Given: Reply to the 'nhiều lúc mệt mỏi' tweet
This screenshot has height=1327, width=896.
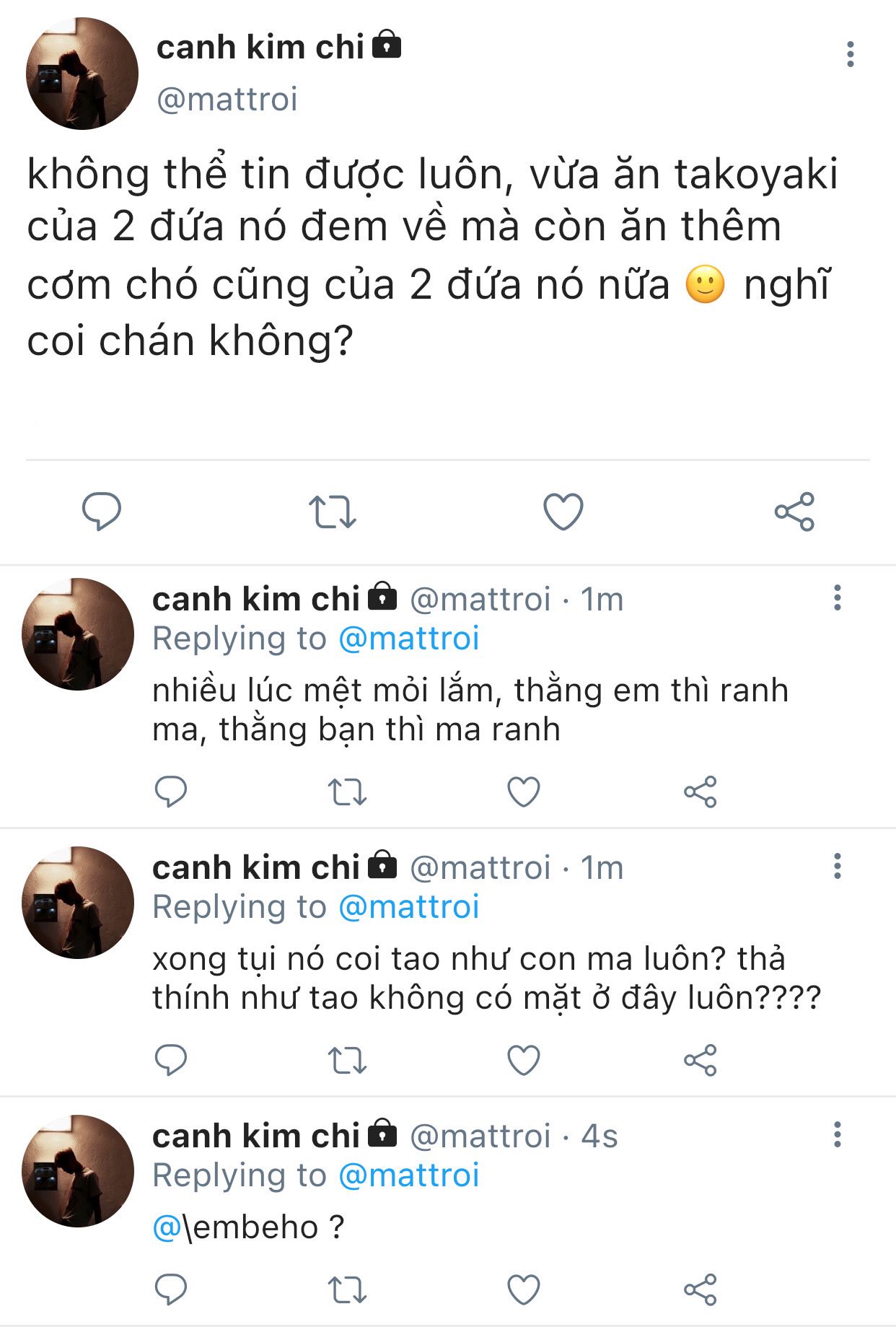Looking at the screenshot, I should pyautogui.click(x=171, y=792).
